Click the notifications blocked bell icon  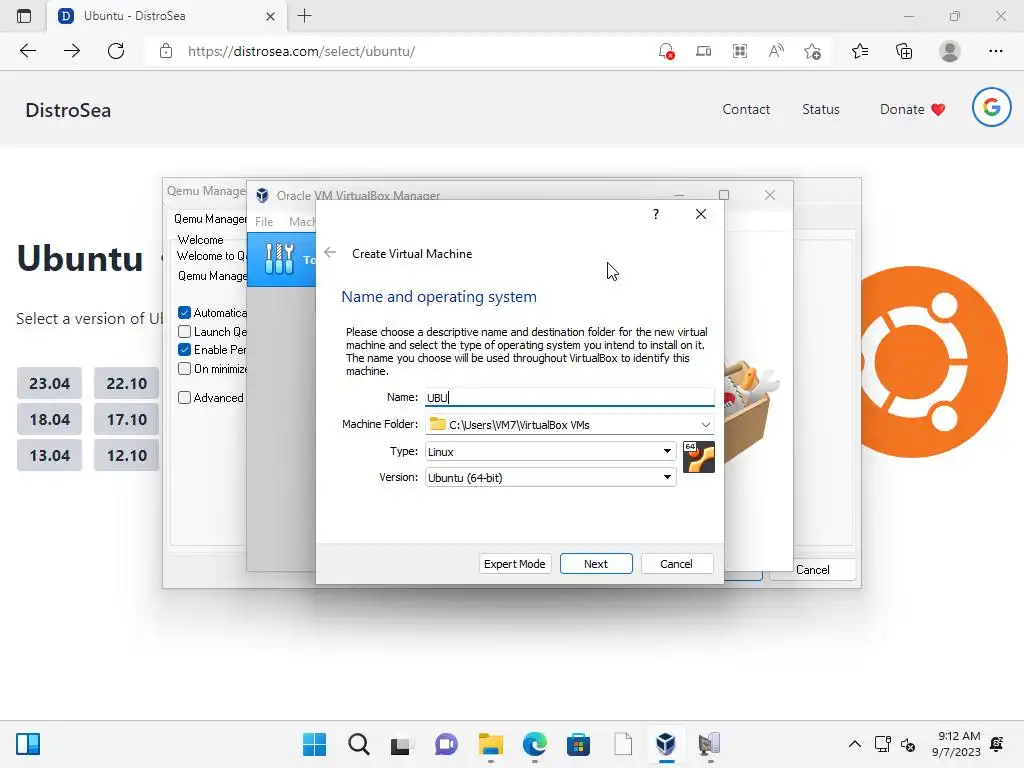tap(665, 51)
